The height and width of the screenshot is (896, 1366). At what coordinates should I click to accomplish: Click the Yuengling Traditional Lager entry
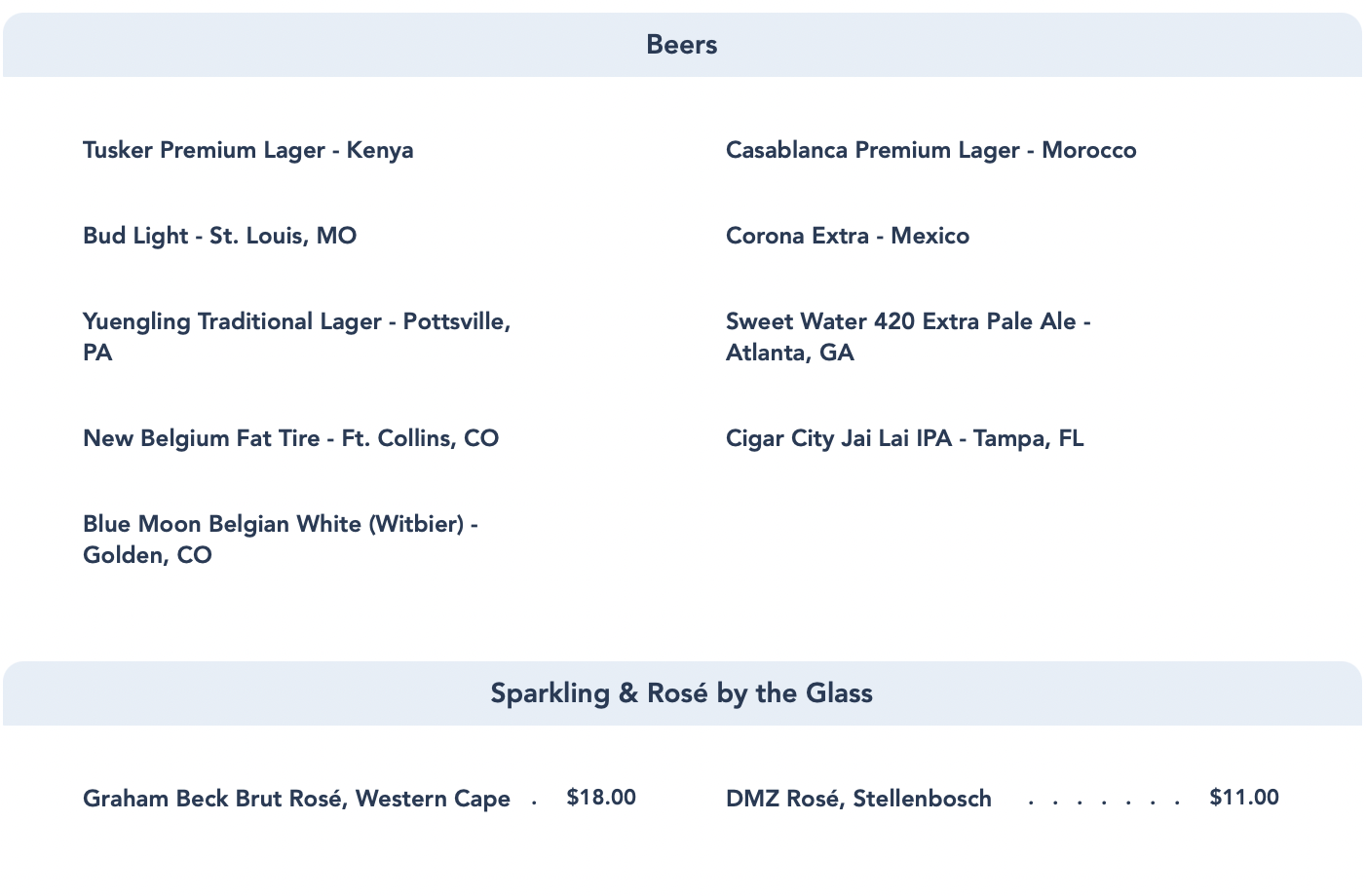[296, 321]
